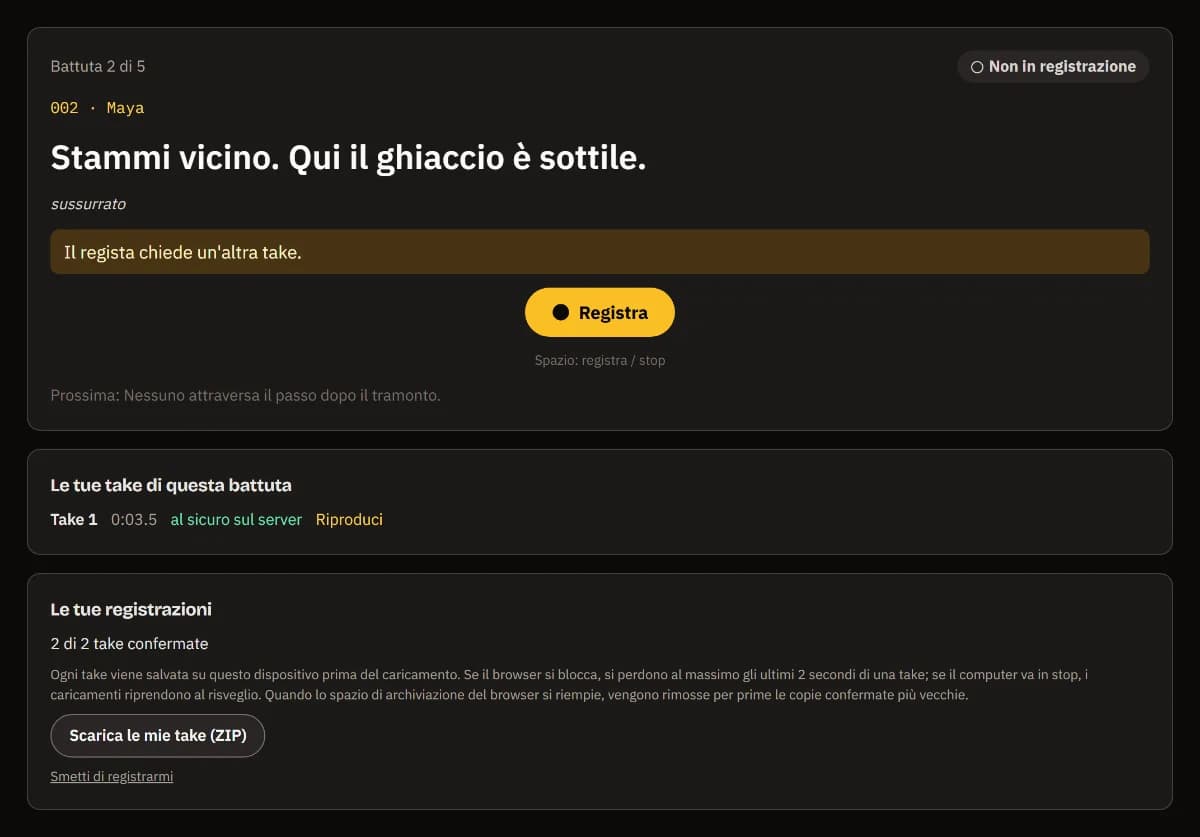Screen dimensions: 1200x837
Task: Click the '002 · Maya' character label
Action: coord(97,108)
